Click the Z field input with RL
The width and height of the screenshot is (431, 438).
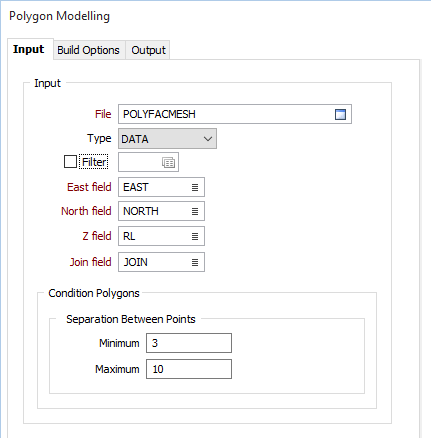click(161, 236)
